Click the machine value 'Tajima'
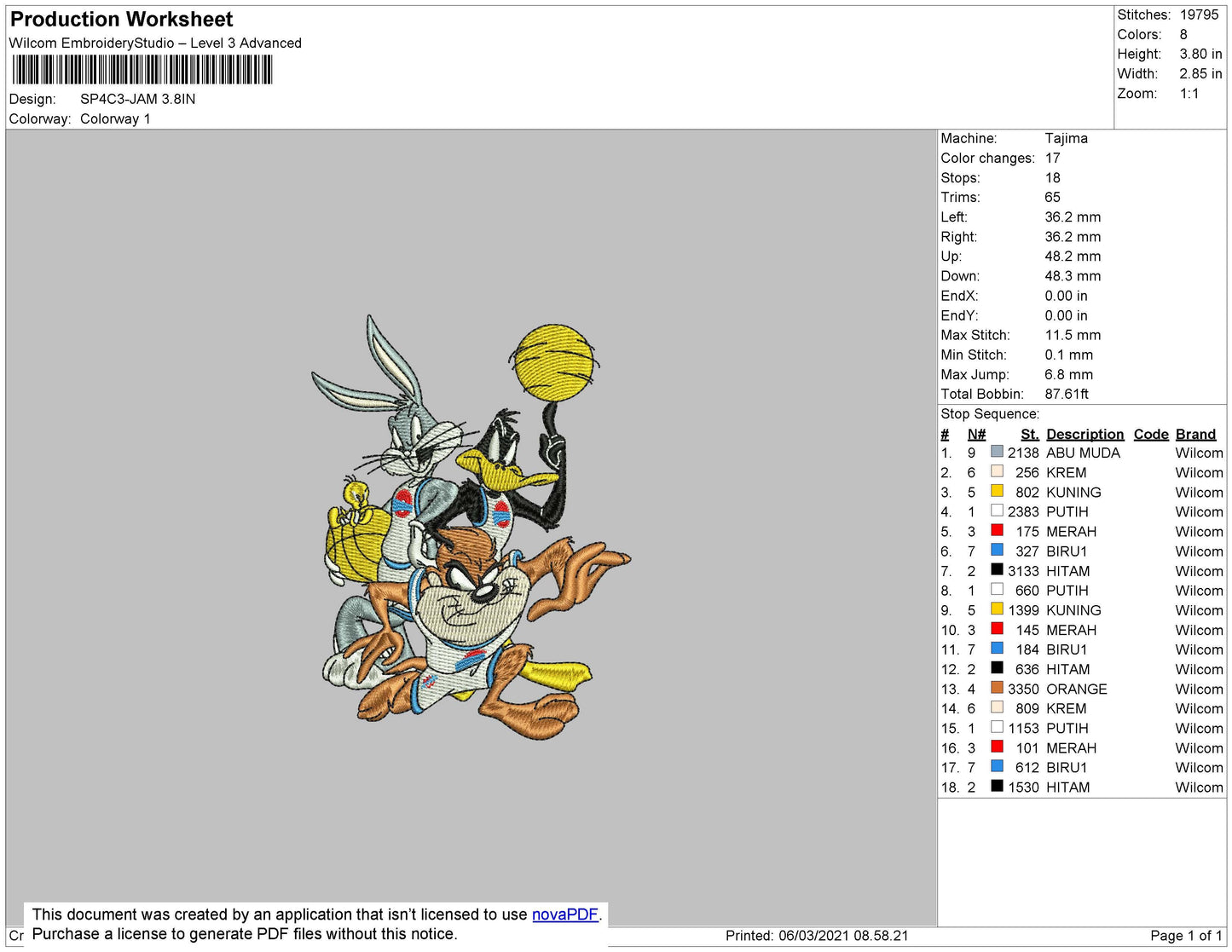Viewport: 1232px width, 952px height. tap(1066, 138)
